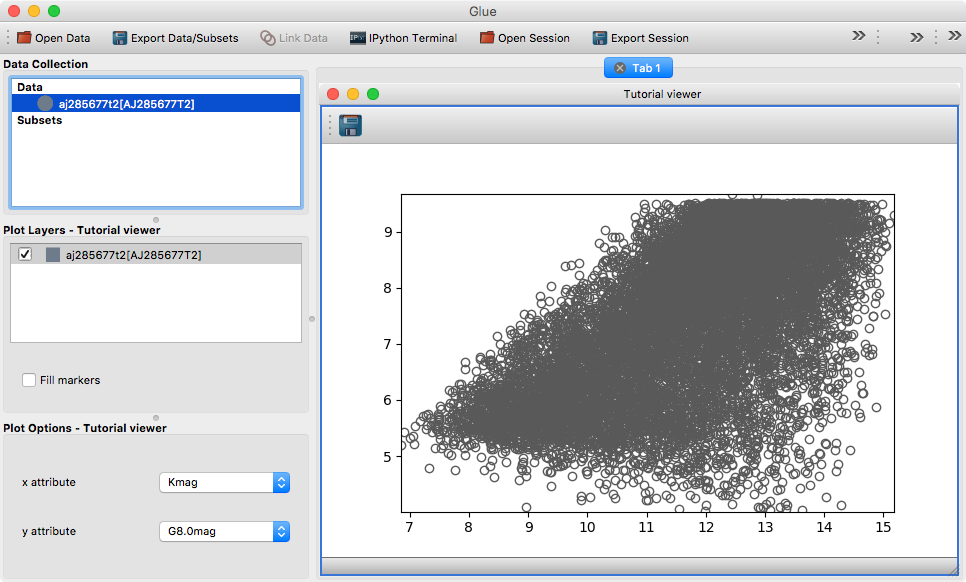The height and width of the screenshot is (582, 966).
Task: Click the plot layer gray color swatch
Action: coord(53,255)
